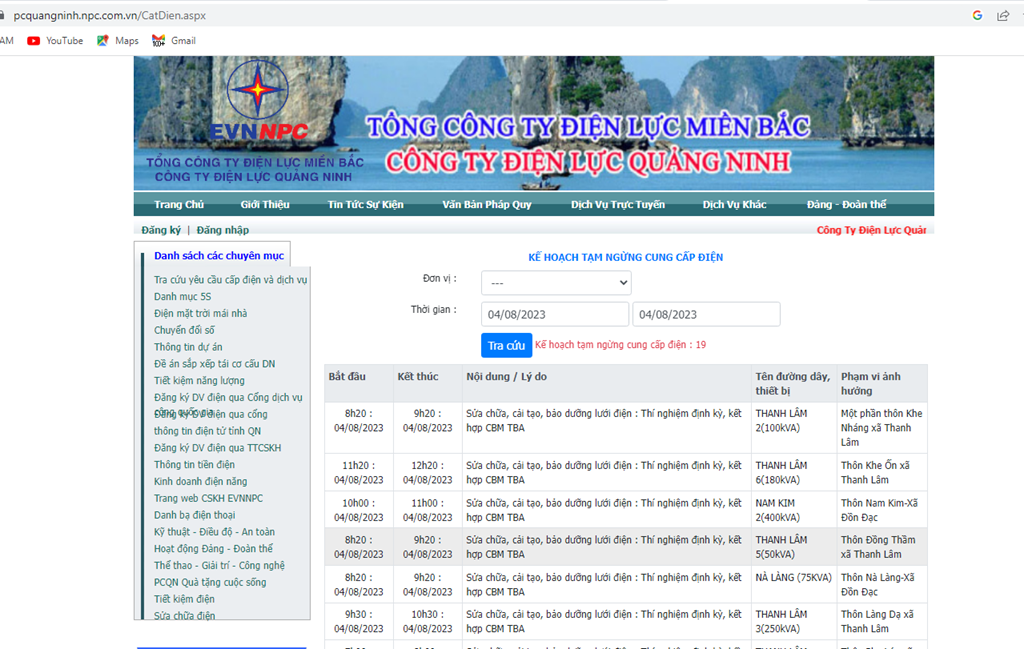
Task: Click the share page icon
Action: click(x=1003, y=15)
